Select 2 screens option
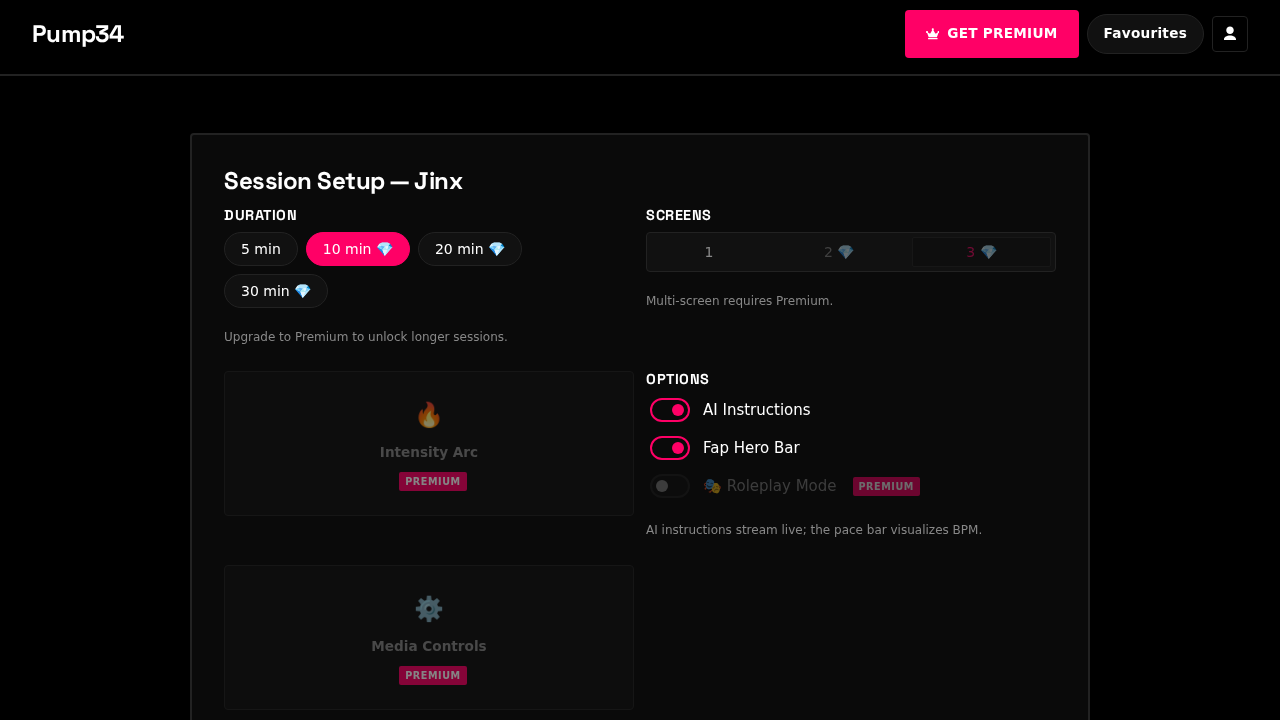Viewport: 1280px width, 720px height. pos(839,252)
